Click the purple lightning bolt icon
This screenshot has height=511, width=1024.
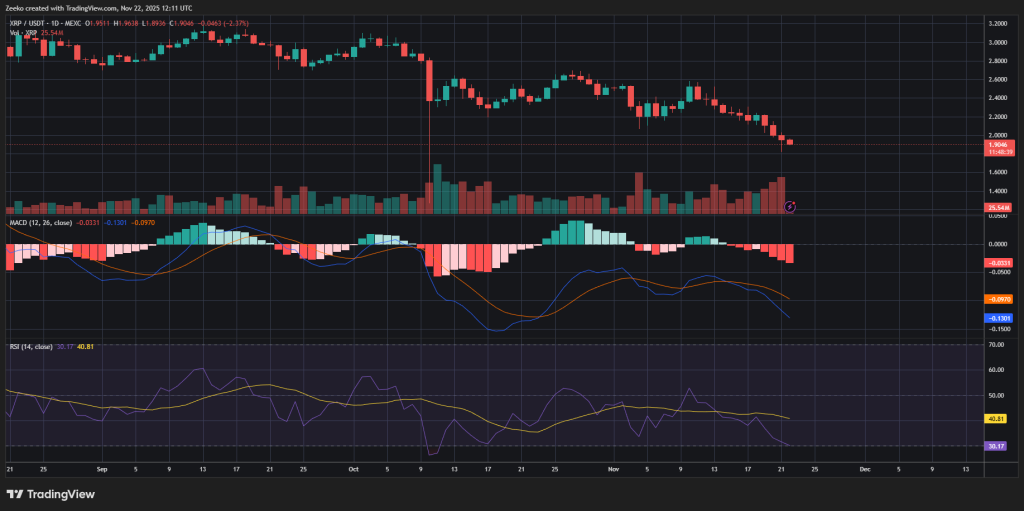point(790,206)
